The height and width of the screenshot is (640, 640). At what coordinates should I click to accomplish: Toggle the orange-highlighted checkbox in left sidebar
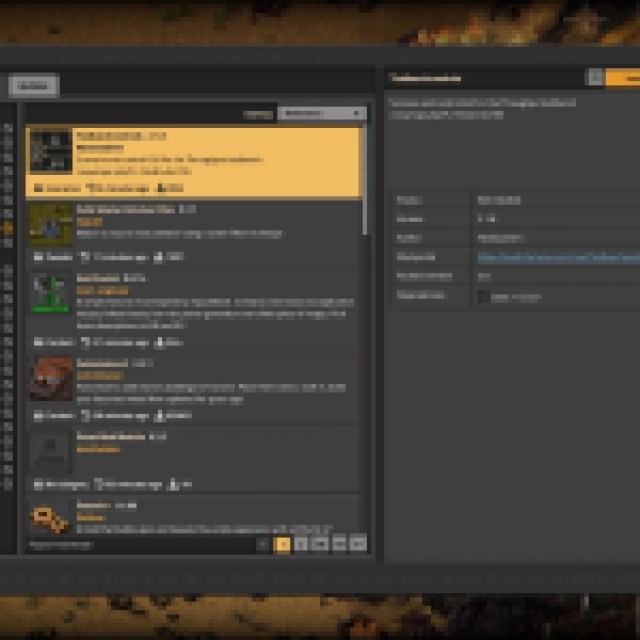(8, 228)
